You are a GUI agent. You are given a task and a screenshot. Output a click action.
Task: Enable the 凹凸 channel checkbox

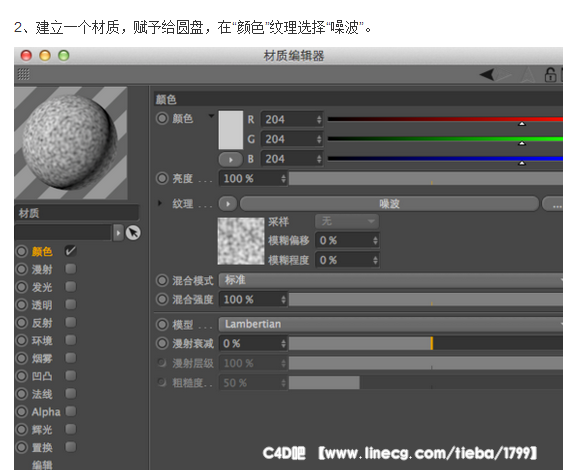(x=70, y=376)
